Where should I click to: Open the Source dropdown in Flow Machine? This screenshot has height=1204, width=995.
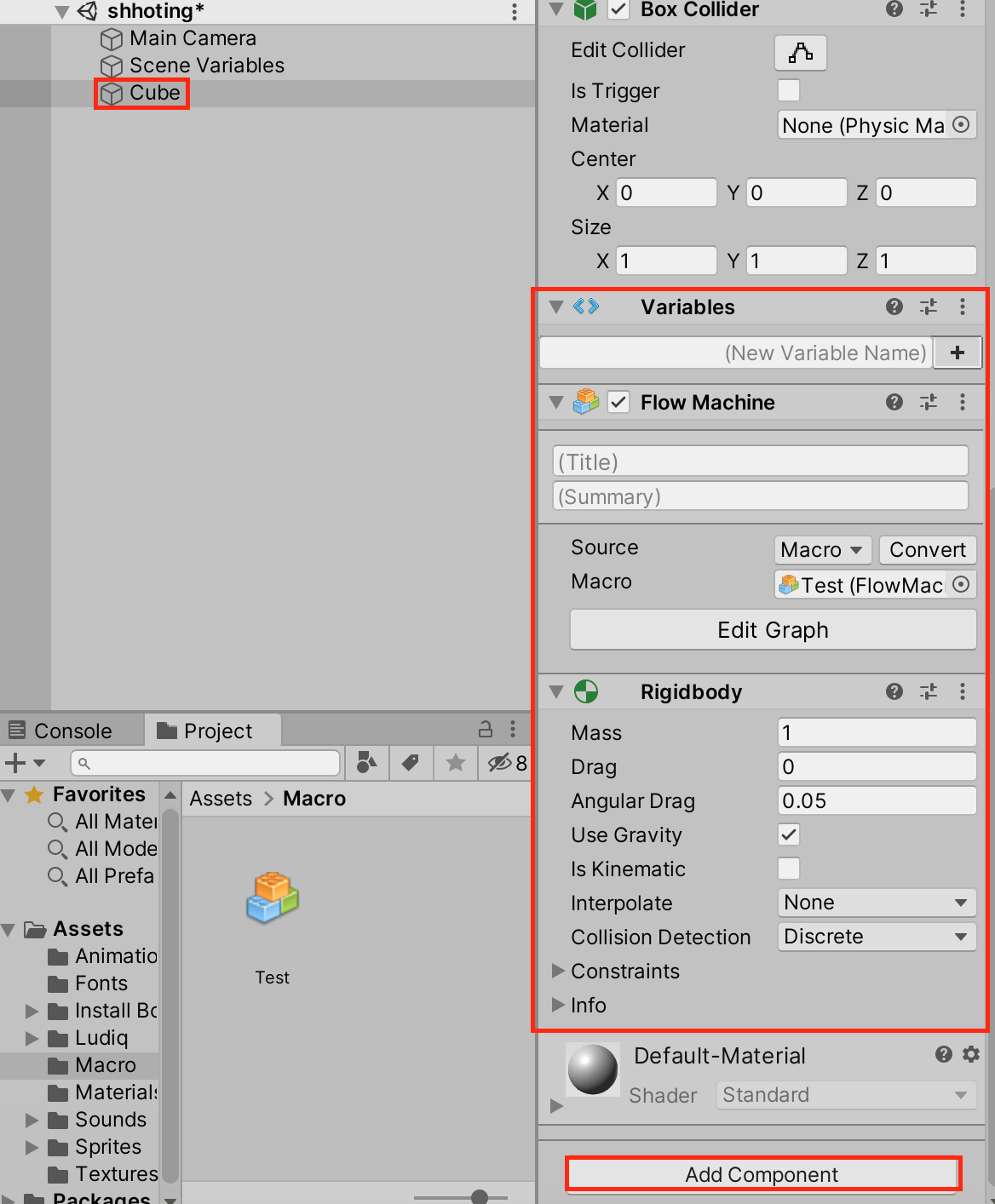[821, 549]
